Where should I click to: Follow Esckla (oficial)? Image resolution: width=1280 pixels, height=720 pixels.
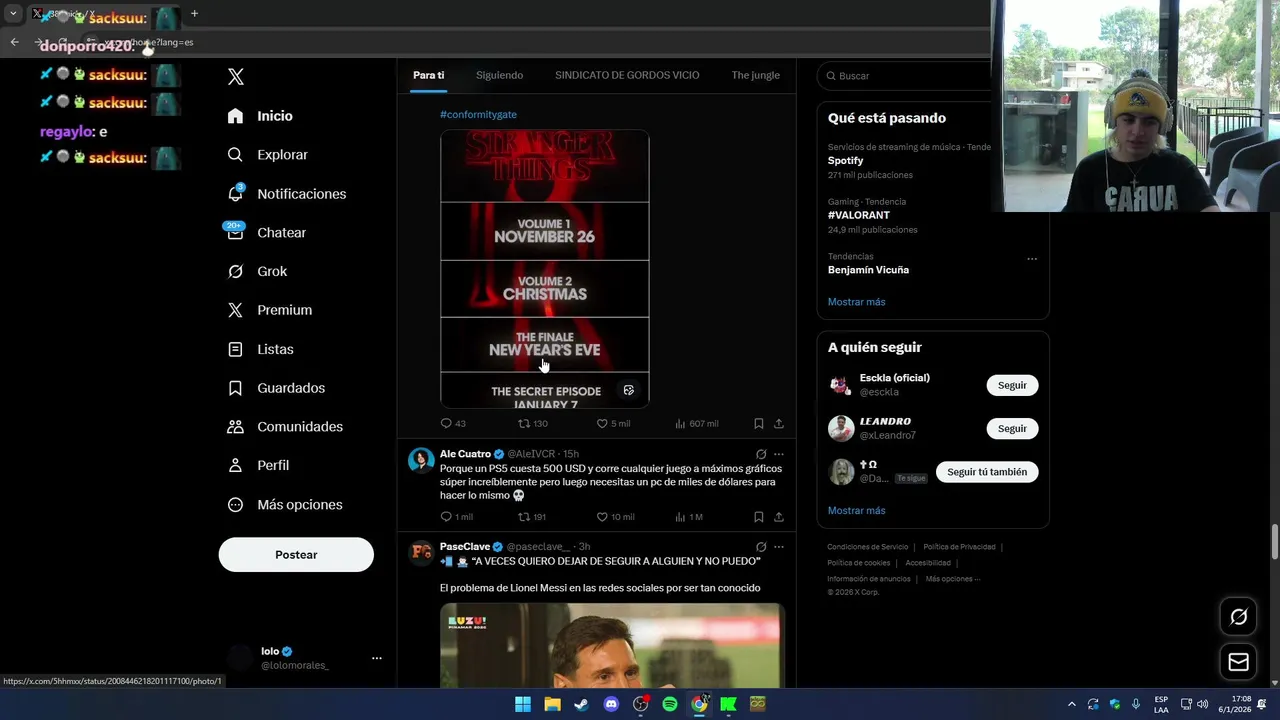[1012, 385]
